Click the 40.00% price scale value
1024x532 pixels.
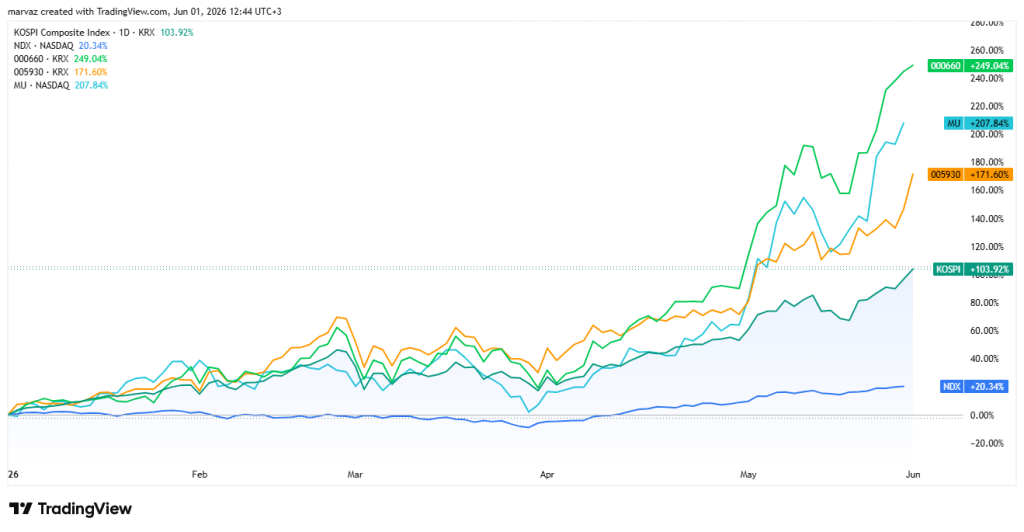(987, 359)
